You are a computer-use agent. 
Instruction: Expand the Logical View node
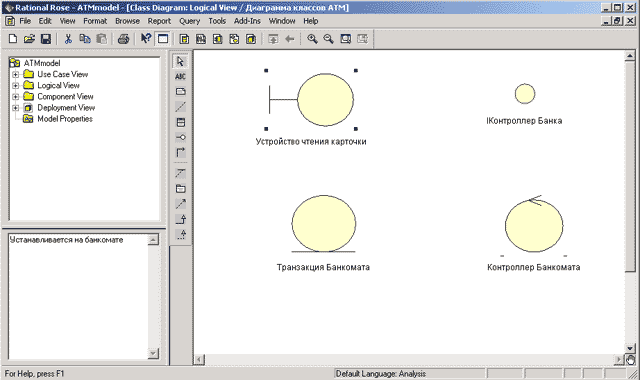16,86
